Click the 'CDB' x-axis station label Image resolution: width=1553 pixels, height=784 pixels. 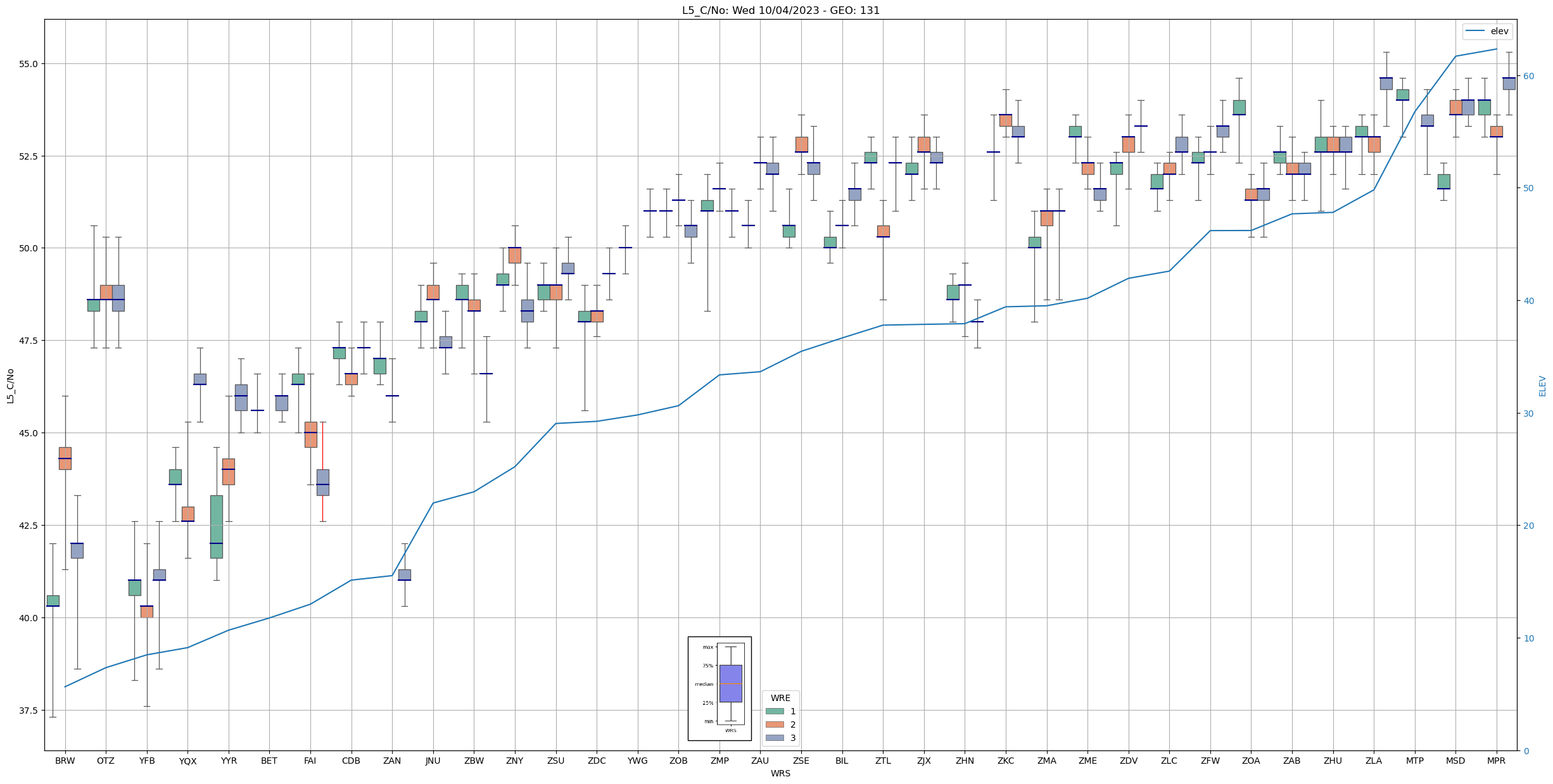[351, 761]
